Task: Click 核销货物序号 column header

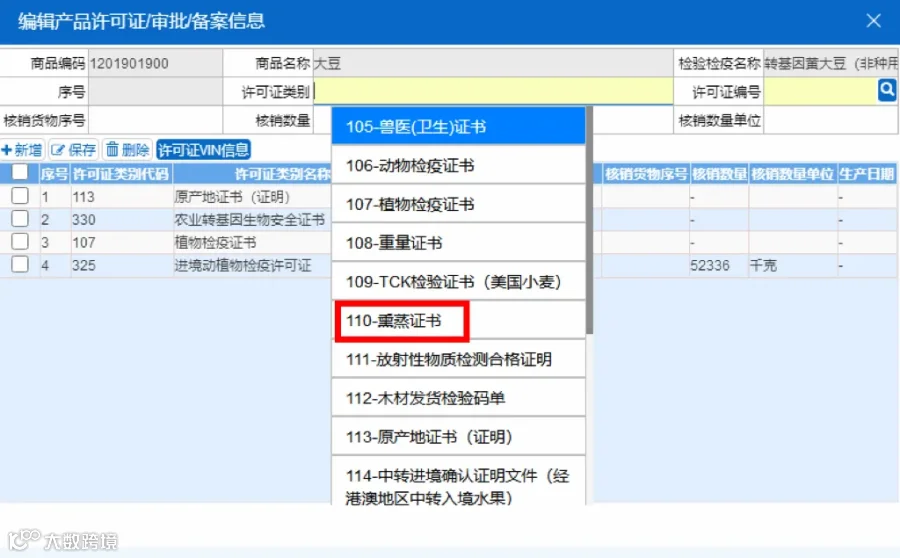Action: click(646, 174)
